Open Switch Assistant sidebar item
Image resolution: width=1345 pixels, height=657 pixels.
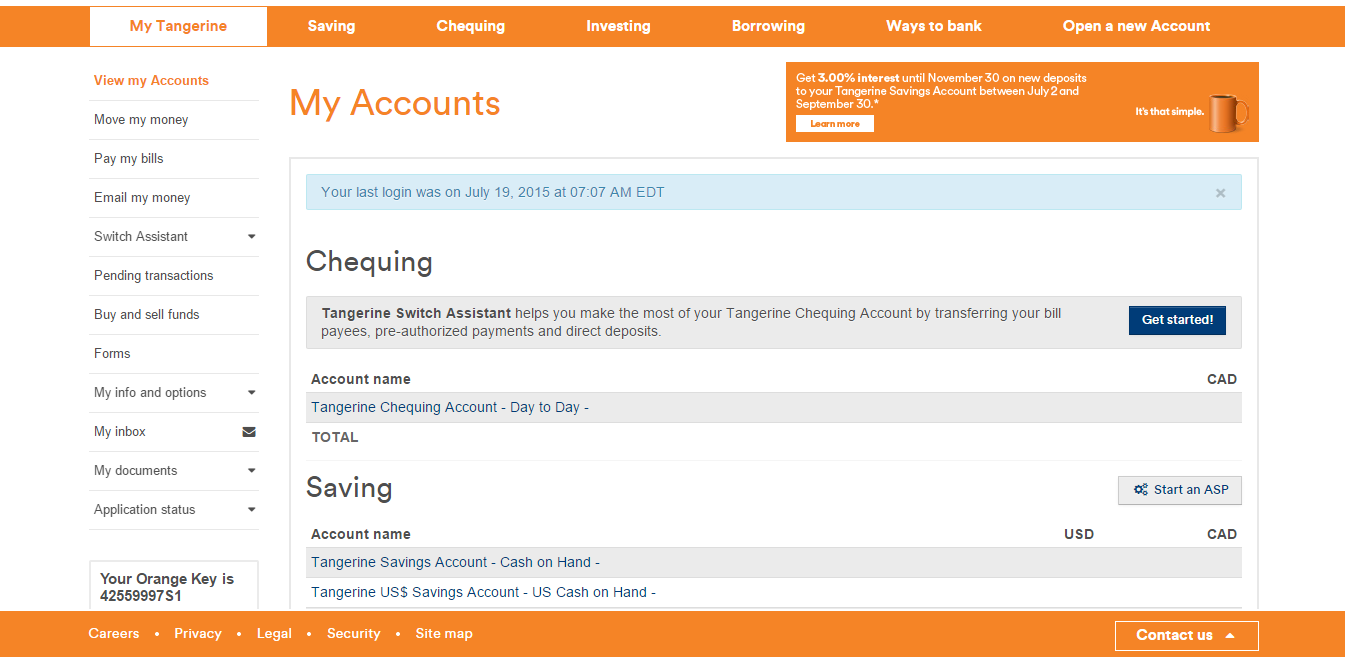point(141,237)
